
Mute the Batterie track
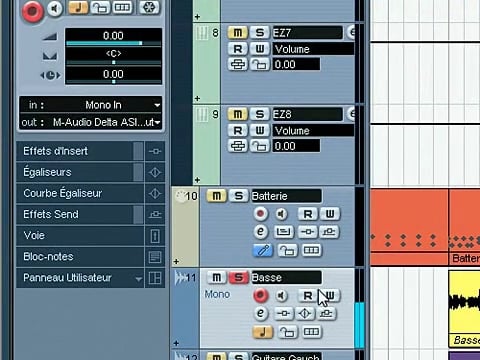216,196
